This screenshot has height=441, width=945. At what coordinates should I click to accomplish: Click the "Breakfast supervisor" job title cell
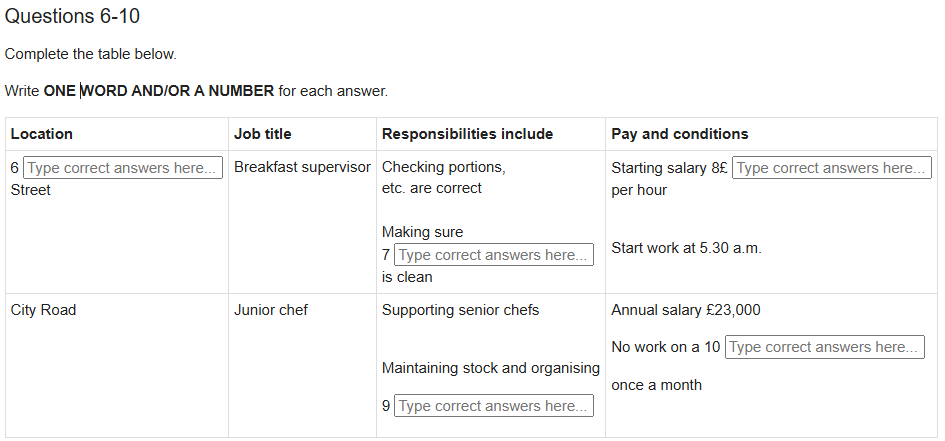[302, 167]
